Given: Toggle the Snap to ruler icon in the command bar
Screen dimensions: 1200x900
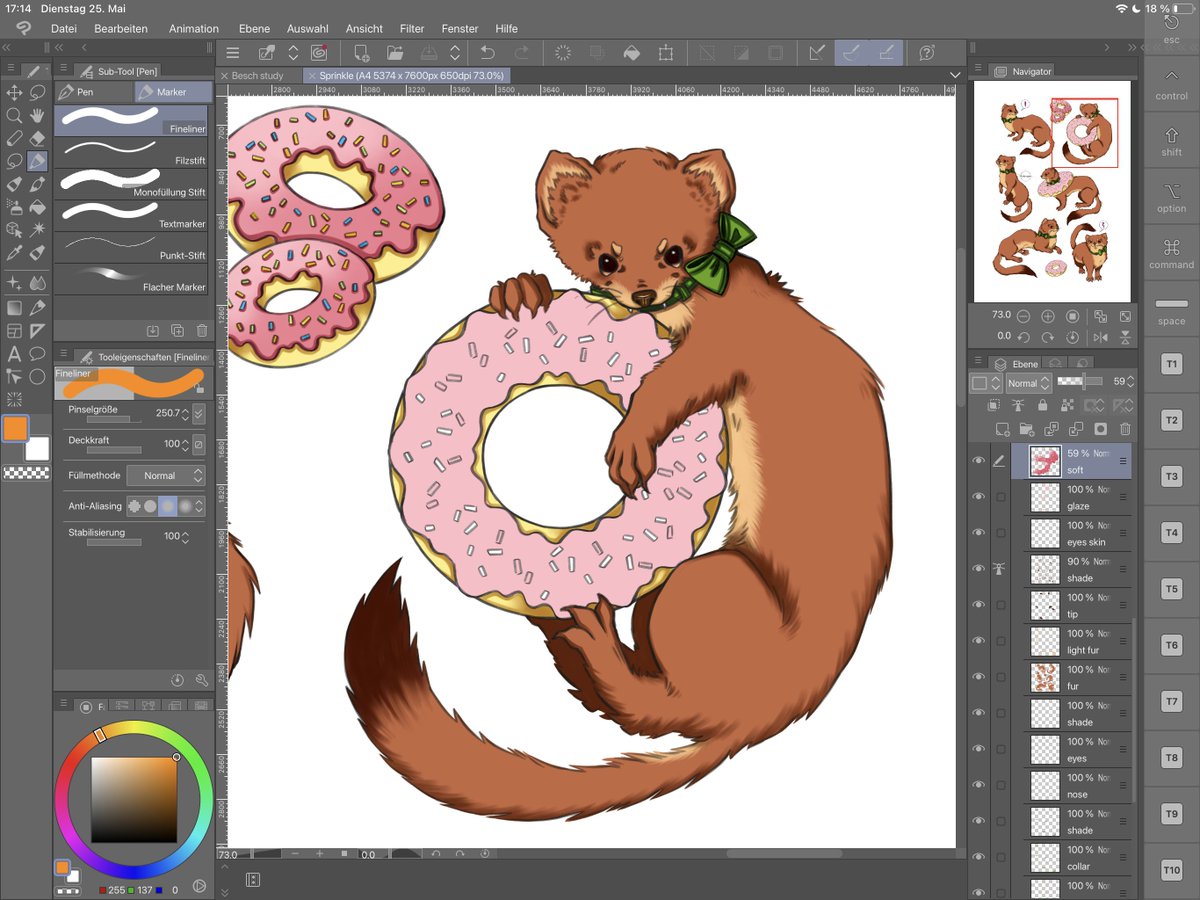Looking at the screenshot, I should pyautogui.click(x=818, y=53).
